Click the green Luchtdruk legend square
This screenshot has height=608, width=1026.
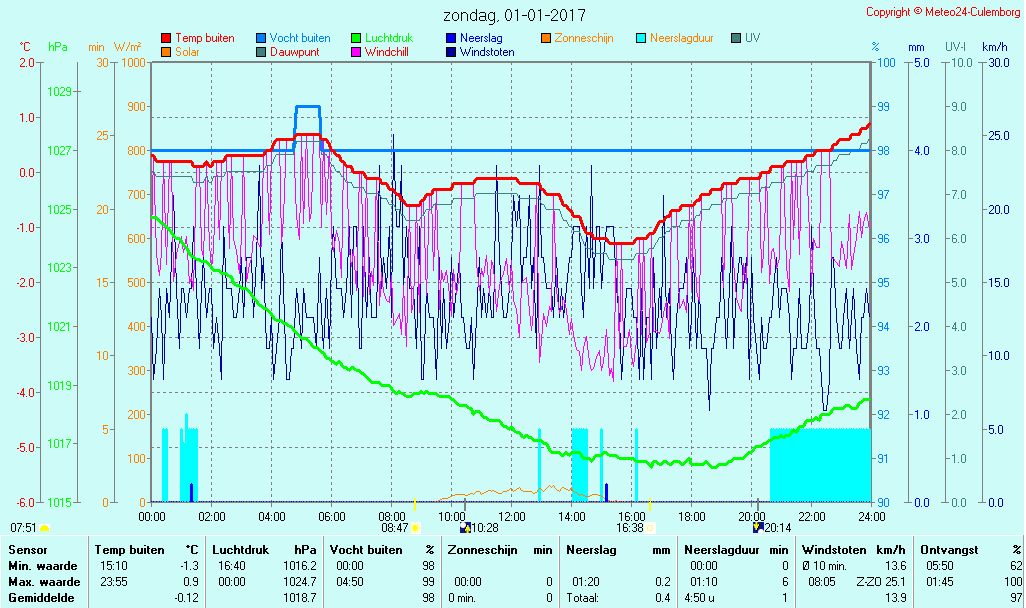click(356, 38)
